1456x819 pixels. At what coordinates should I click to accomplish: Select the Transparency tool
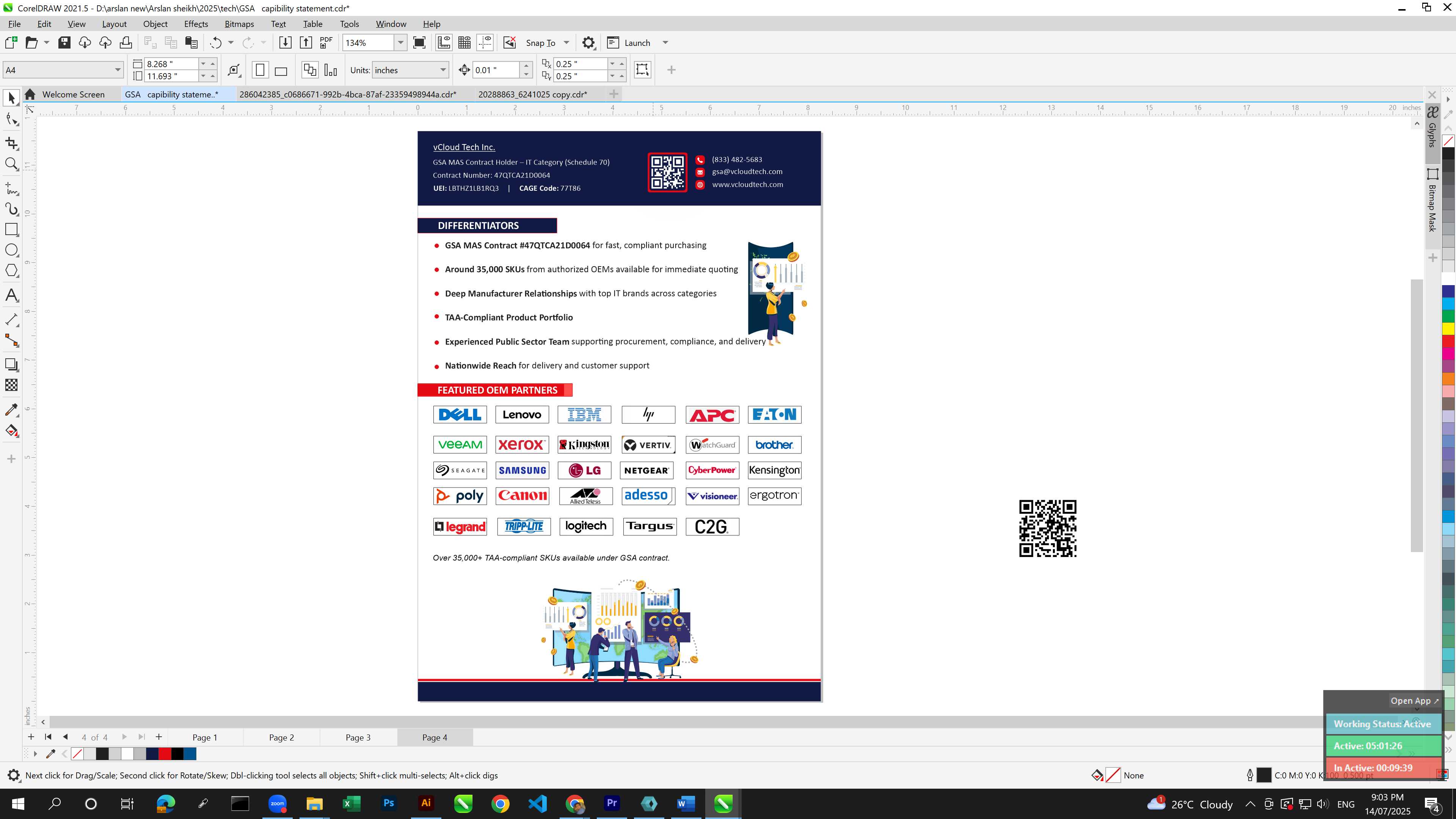point(11,386)
